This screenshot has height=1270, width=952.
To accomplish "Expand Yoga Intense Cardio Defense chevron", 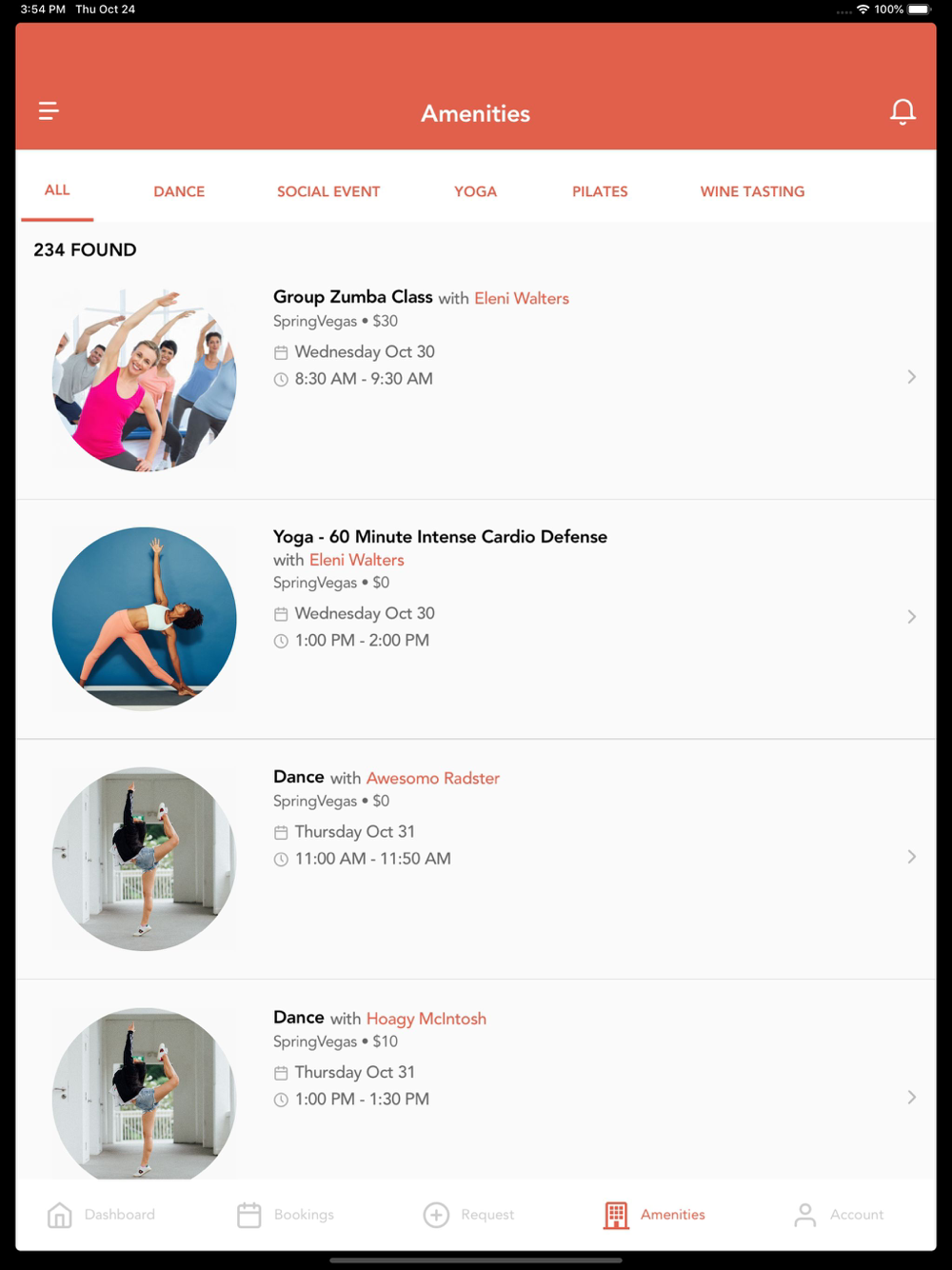I will [912, 617].
